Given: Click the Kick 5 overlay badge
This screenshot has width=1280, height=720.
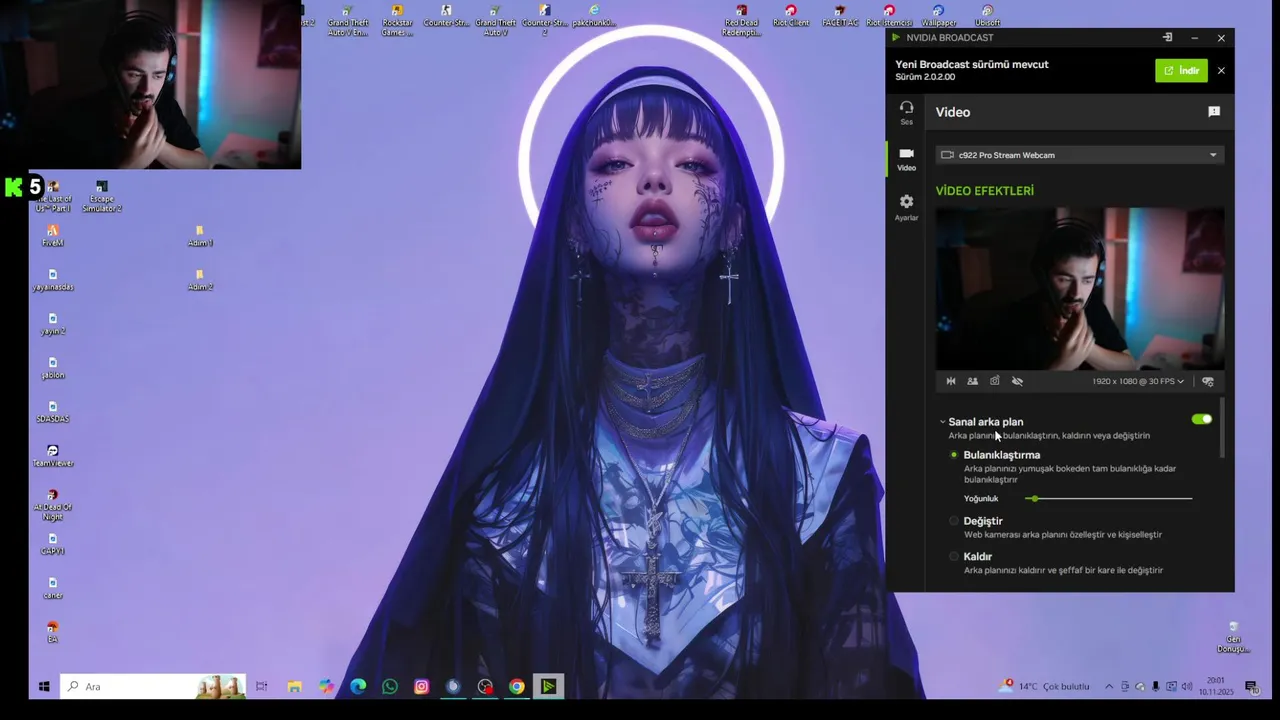Looking at the screenshot, I should click(24, 186).
